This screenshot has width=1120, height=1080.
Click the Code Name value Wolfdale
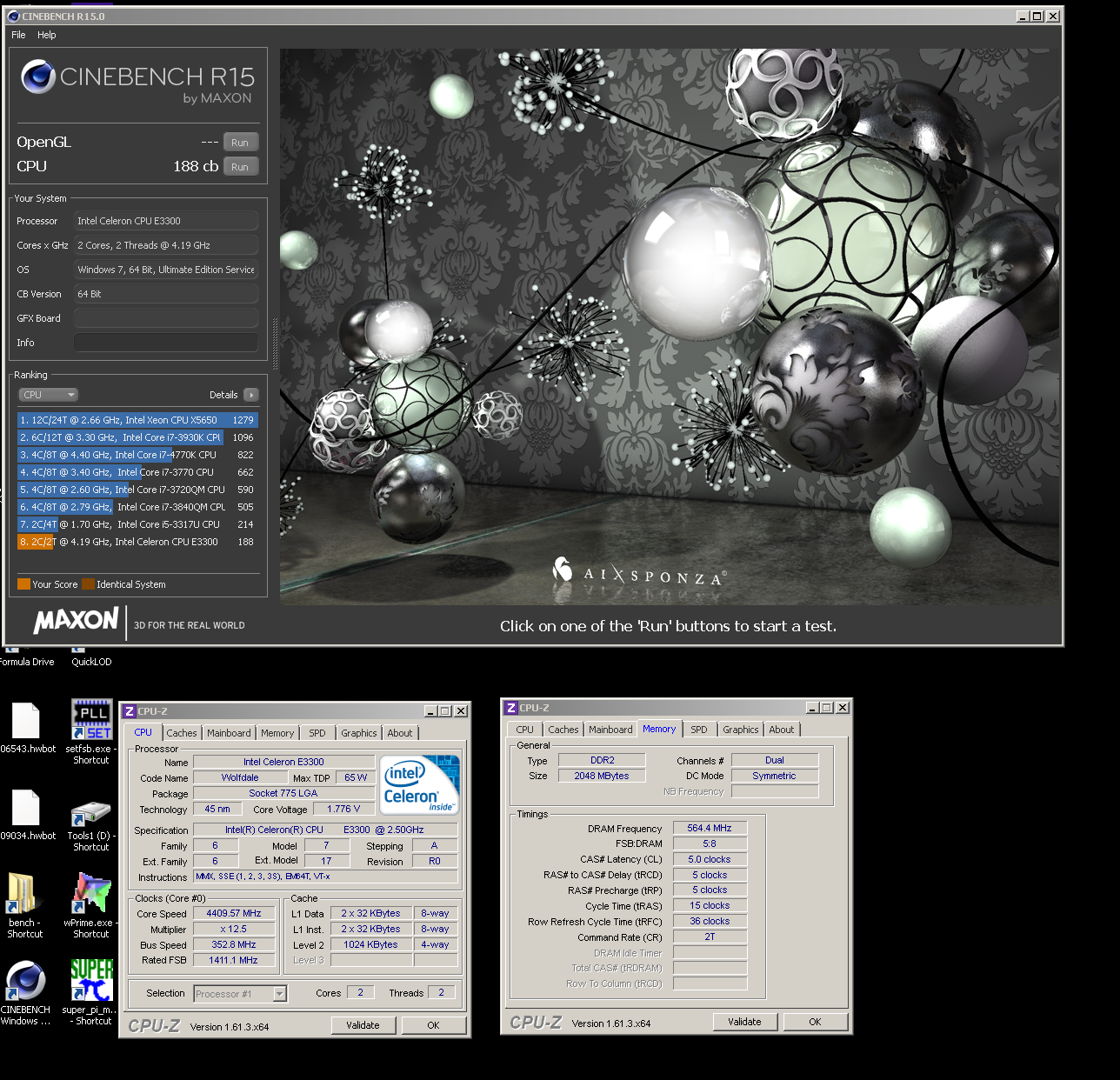240,777
